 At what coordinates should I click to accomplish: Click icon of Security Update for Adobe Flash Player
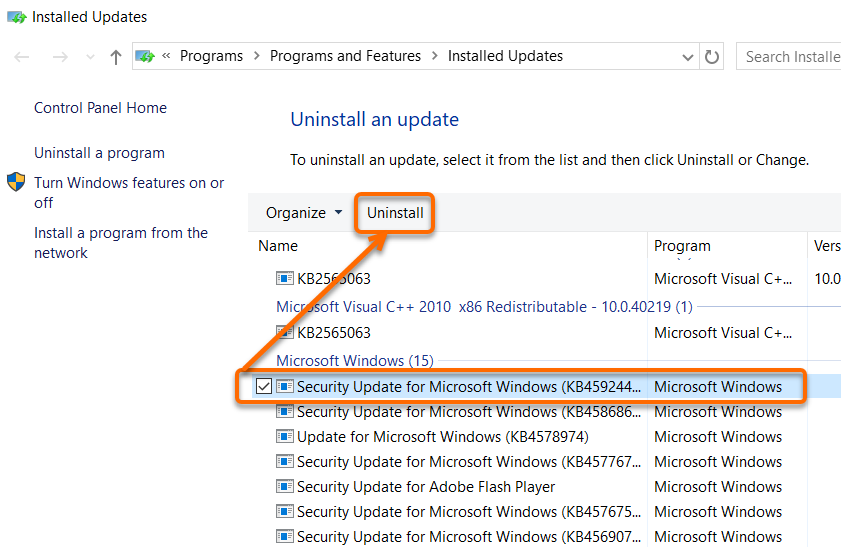click(x=285, y=487)
